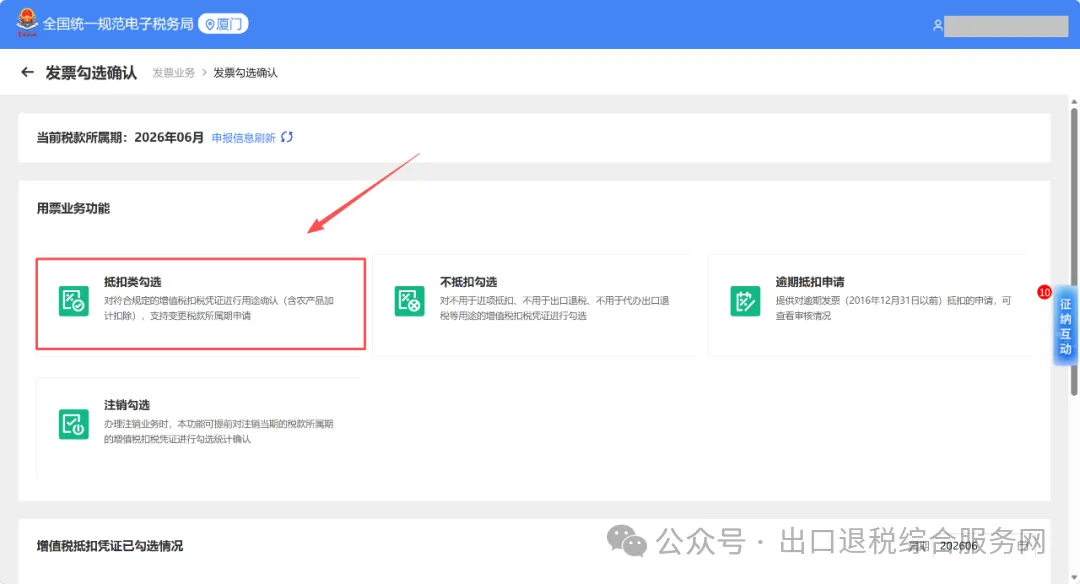This screenshot has width=1080, height=584.
Task: Click the 发票业务 breadcrumb
Action: [x=174, y=73]
